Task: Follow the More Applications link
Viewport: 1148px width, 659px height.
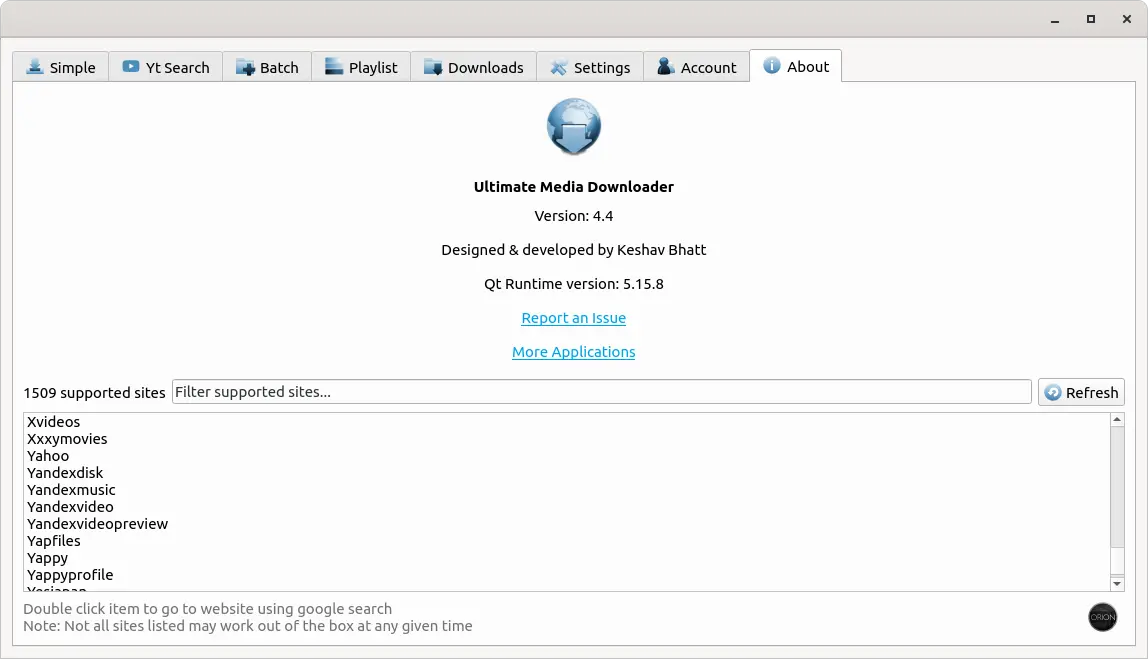Action: [574, 352]
